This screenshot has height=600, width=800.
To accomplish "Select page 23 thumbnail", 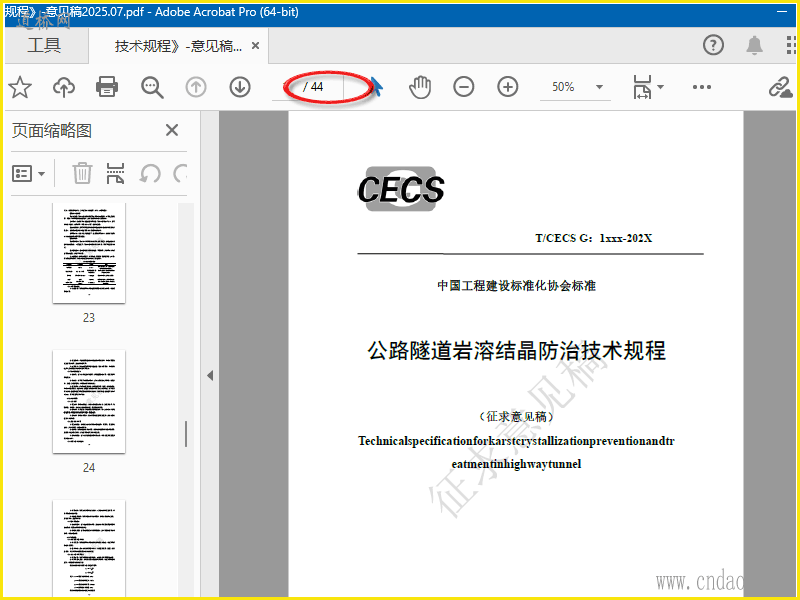I will [x=89, y=253].
